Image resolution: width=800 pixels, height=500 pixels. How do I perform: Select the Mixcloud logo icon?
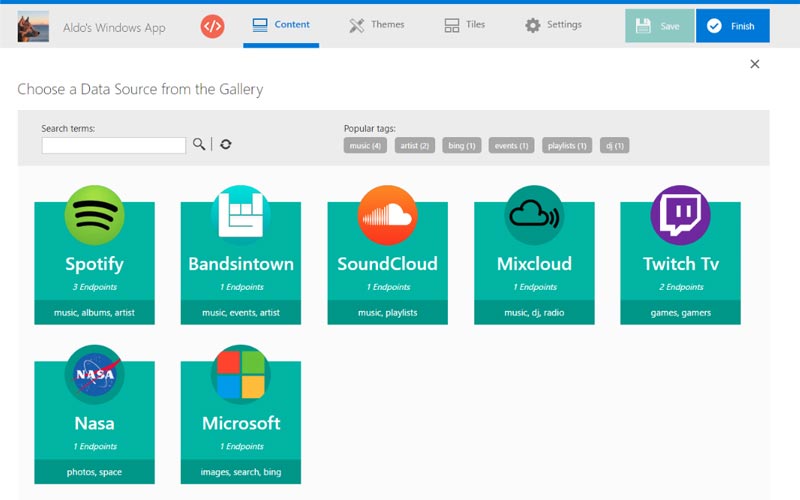(x=534, y=215)
